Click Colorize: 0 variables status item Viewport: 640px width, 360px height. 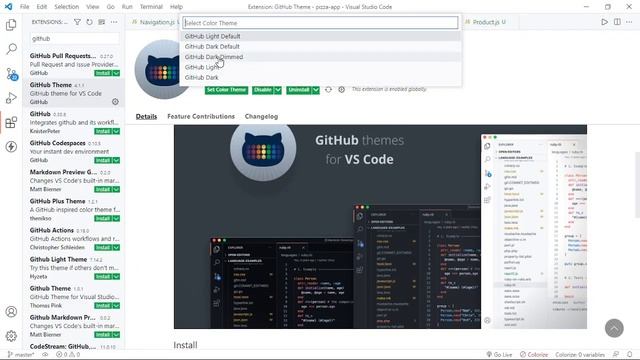pyautogui.click(x=580, y=355)
